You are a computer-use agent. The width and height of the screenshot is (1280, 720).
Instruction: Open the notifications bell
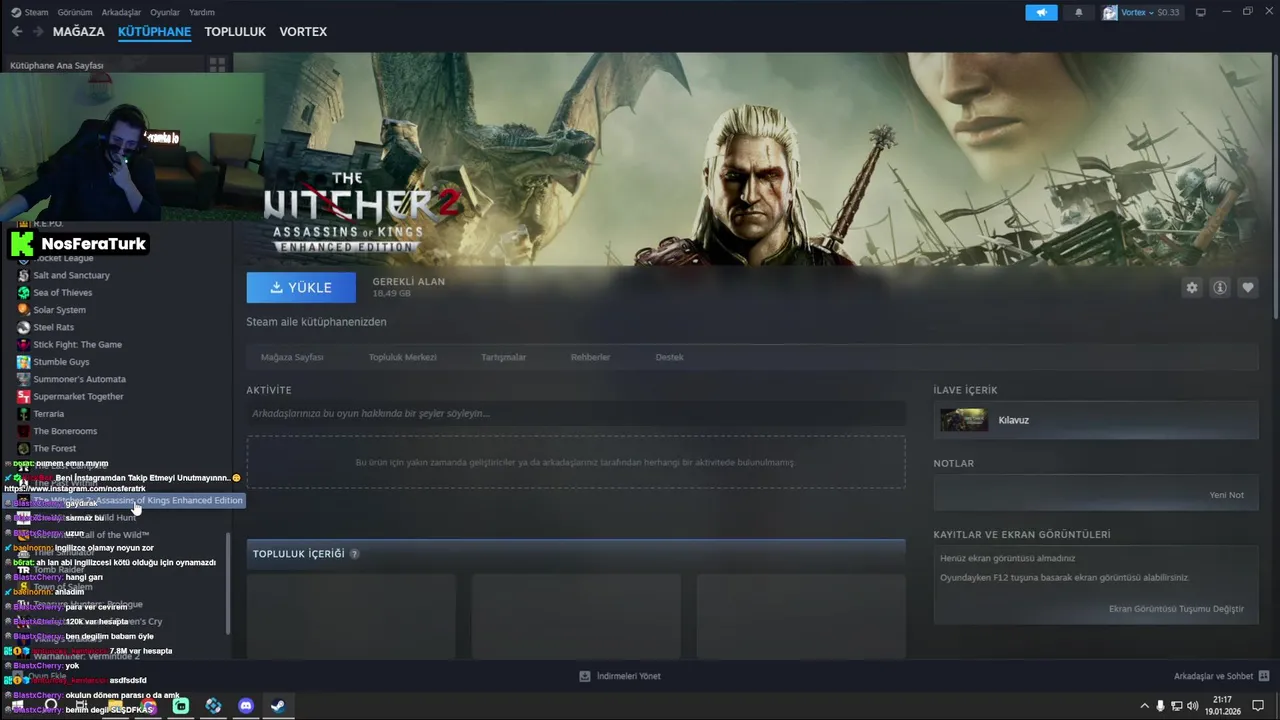[1078, 12]
